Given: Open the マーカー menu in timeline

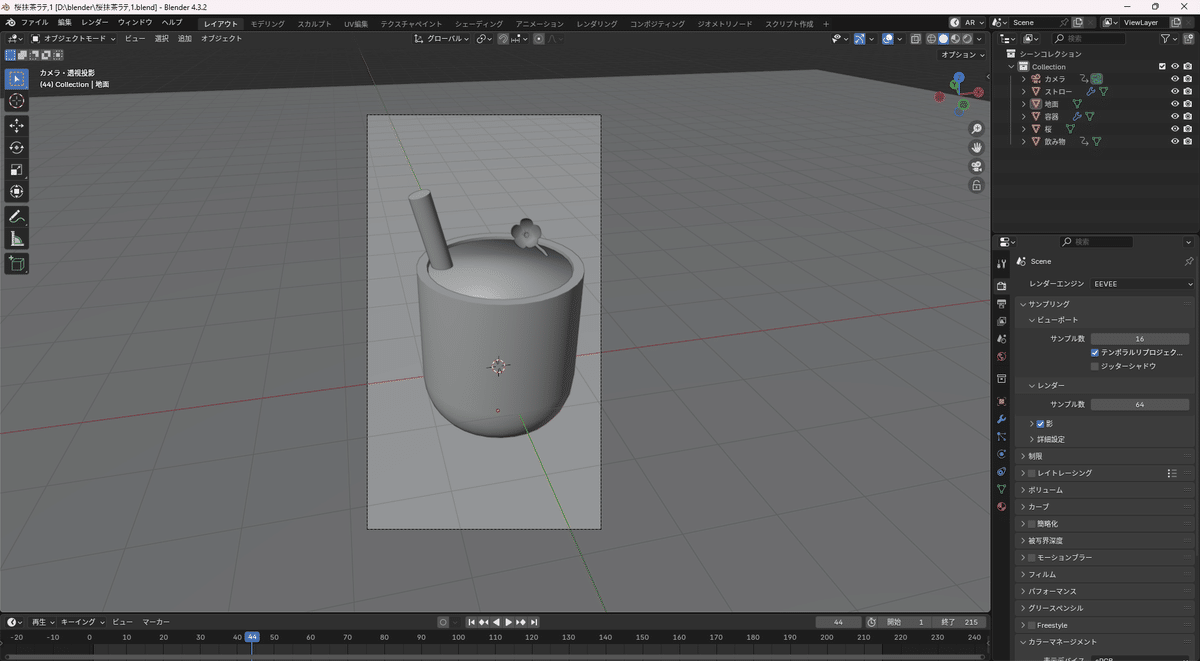Looking at the screenshot, I should pos(156,622).
